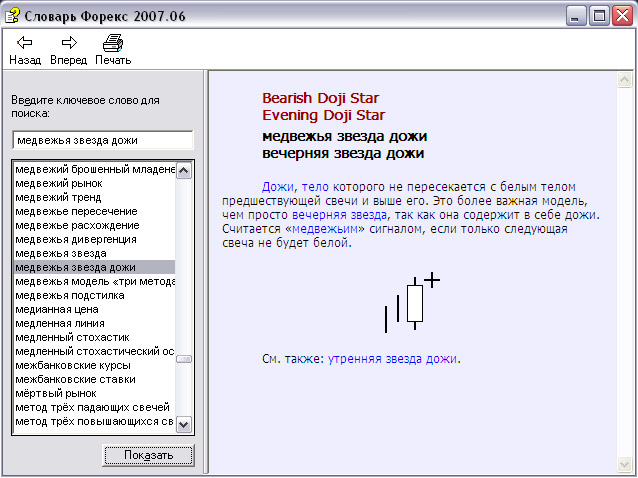This screenshot has width=638, height=478.
Task: Print the article with Печать
Action: [113, 50]
